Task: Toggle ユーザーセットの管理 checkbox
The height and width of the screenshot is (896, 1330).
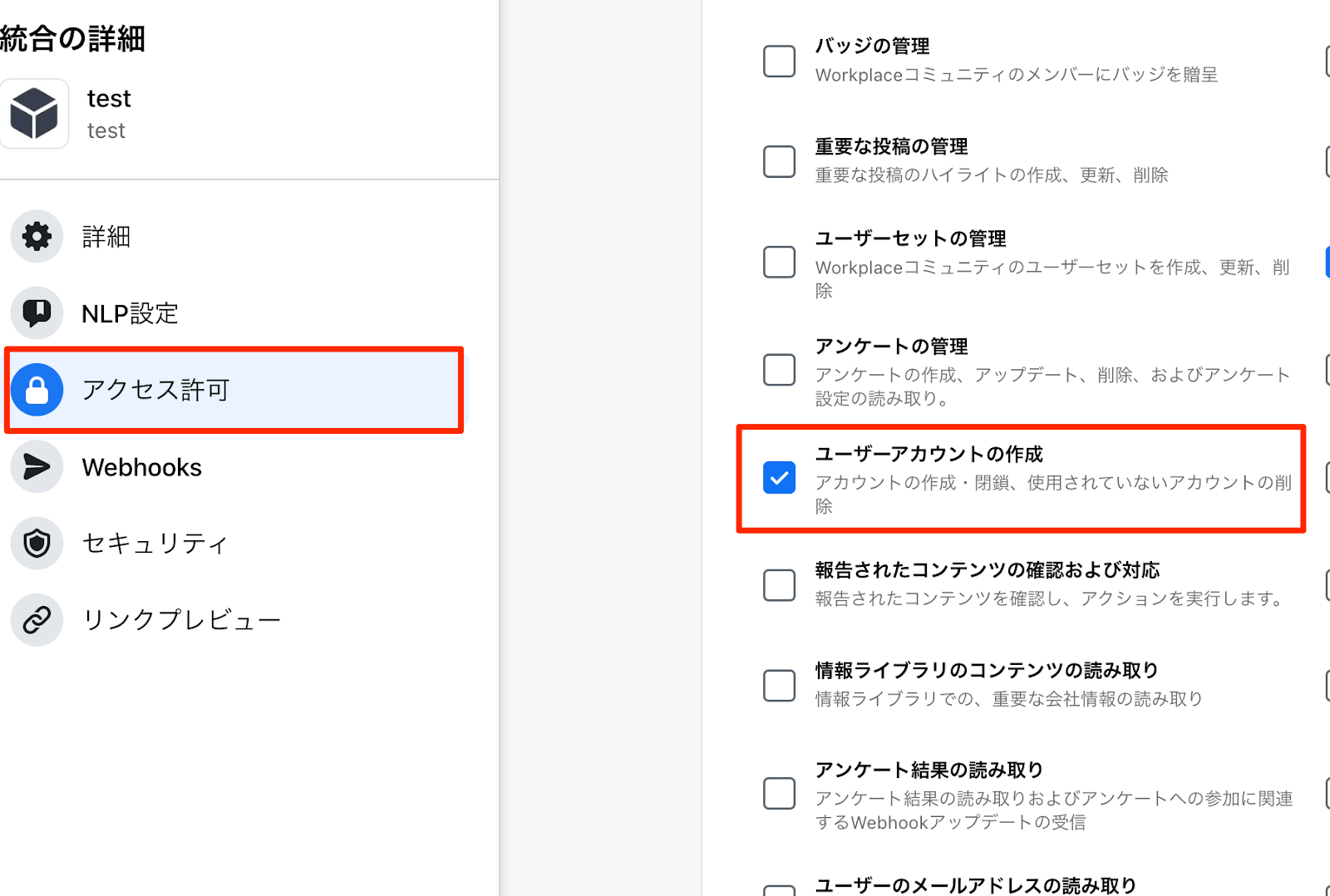Action: click(x=779, y=262)
